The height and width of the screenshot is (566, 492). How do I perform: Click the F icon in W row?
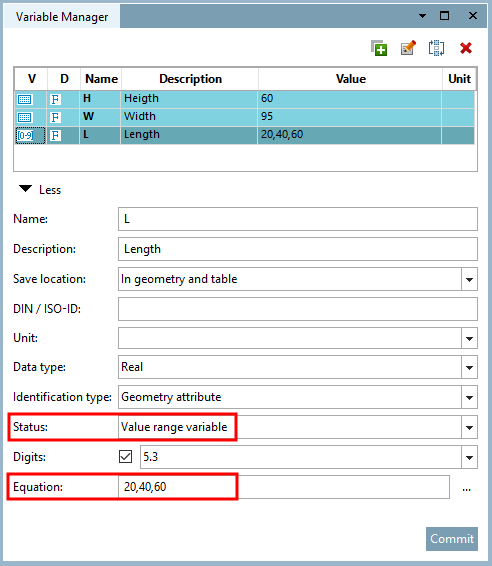coord(55,117)
